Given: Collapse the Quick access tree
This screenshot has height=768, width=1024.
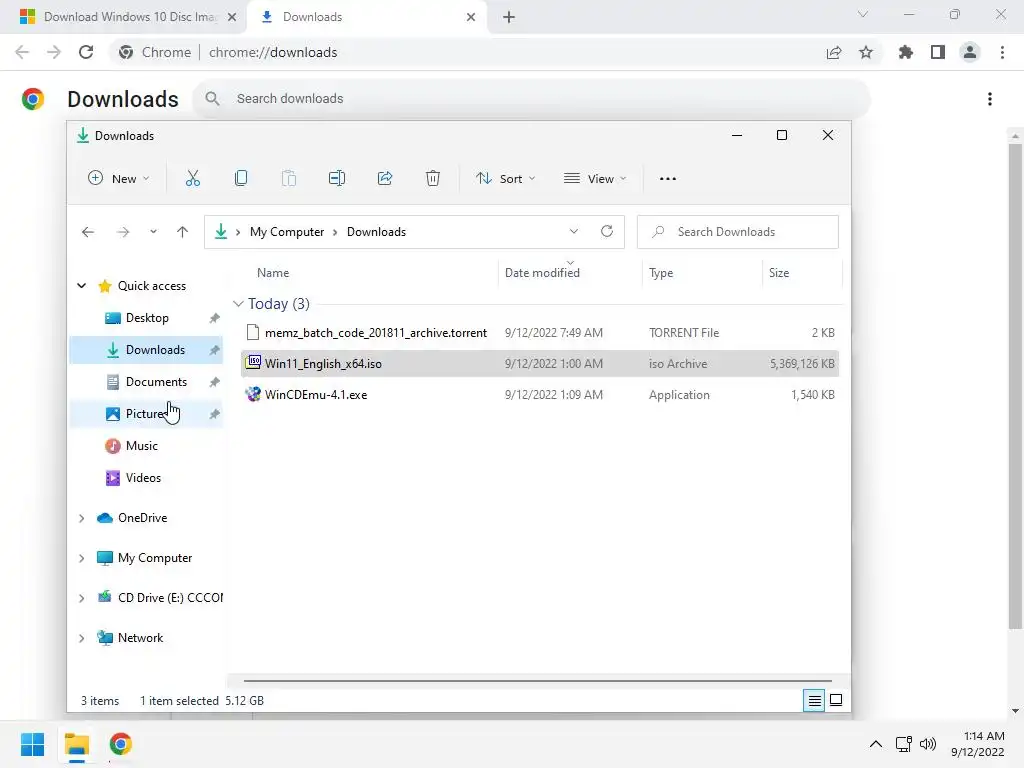Looking at the screenshot, I should point(82,285).
